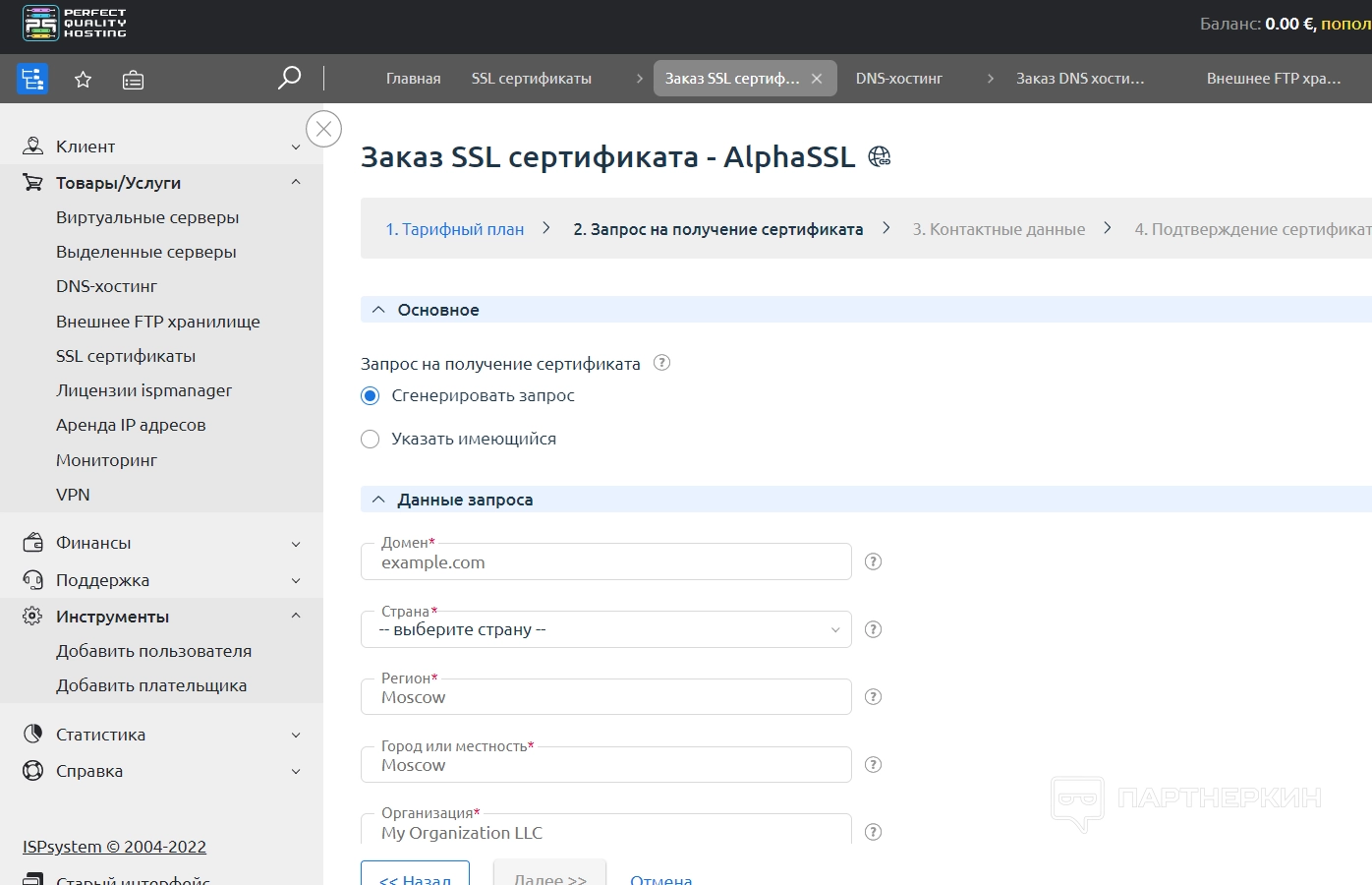Collapse the Данные запроса section
The image size is (1372, 885).
(378, 500)
